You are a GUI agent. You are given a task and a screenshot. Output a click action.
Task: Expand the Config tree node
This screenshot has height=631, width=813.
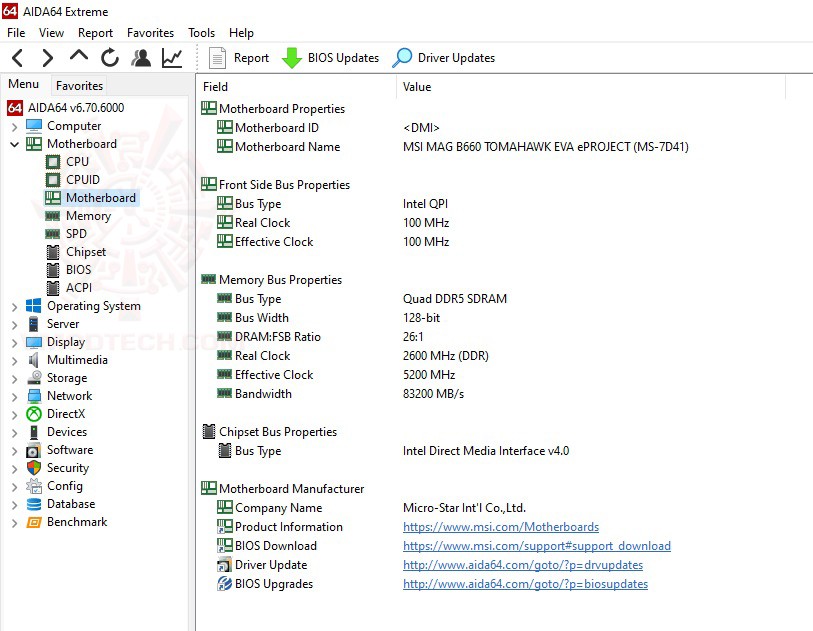15,486
